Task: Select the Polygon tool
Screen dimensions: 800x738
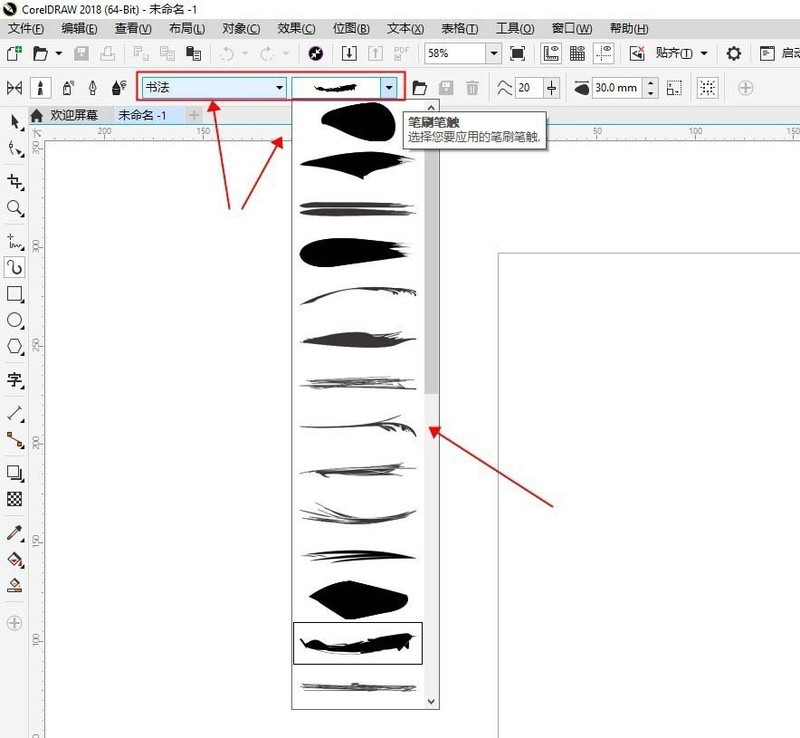Action: click(x=15, y=347)
